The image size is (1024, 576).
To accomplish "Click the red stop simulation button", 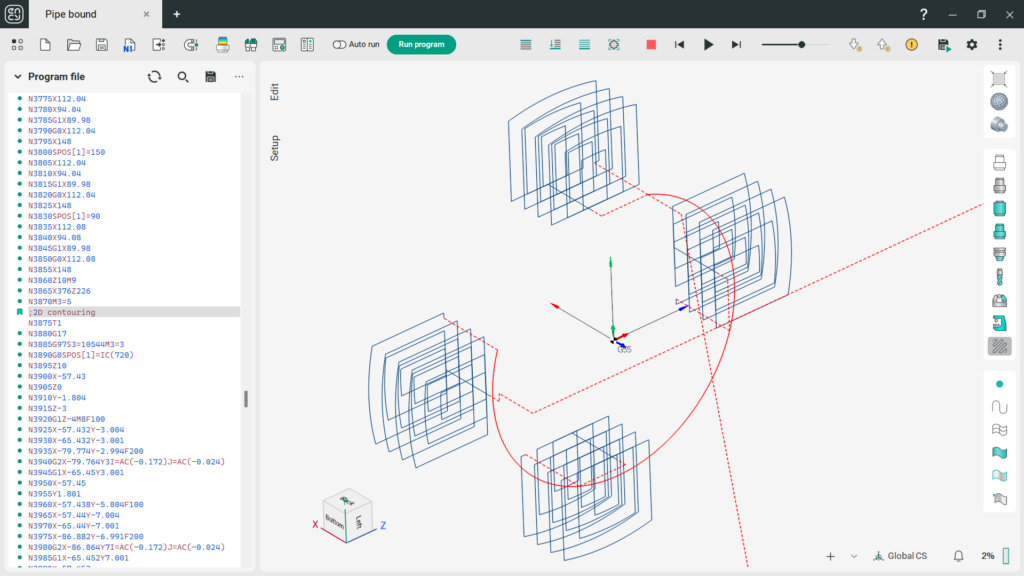I will 650,44.
